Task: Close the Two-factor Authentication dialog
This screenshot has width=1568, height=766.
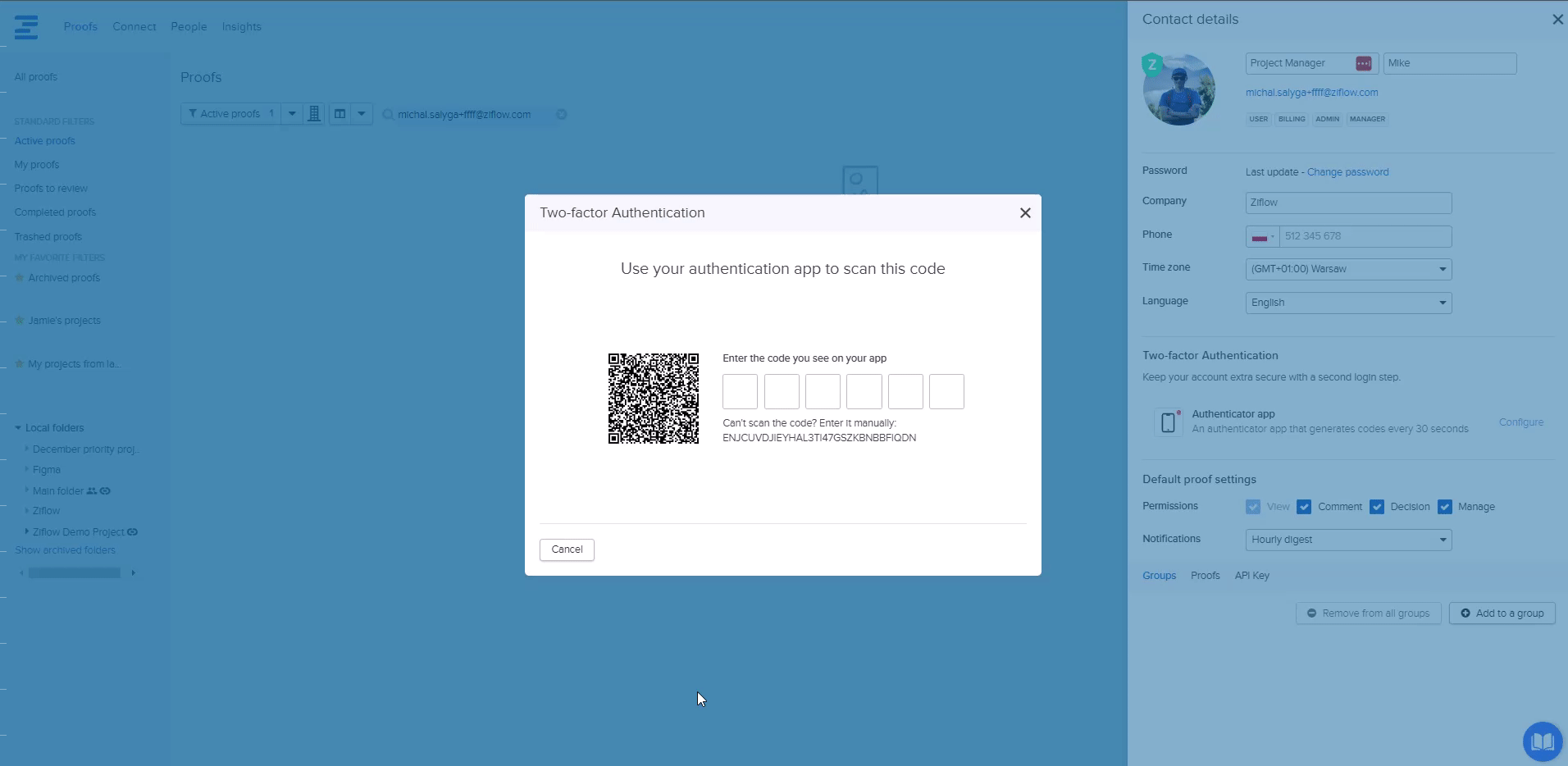Action: (1024, 213)
